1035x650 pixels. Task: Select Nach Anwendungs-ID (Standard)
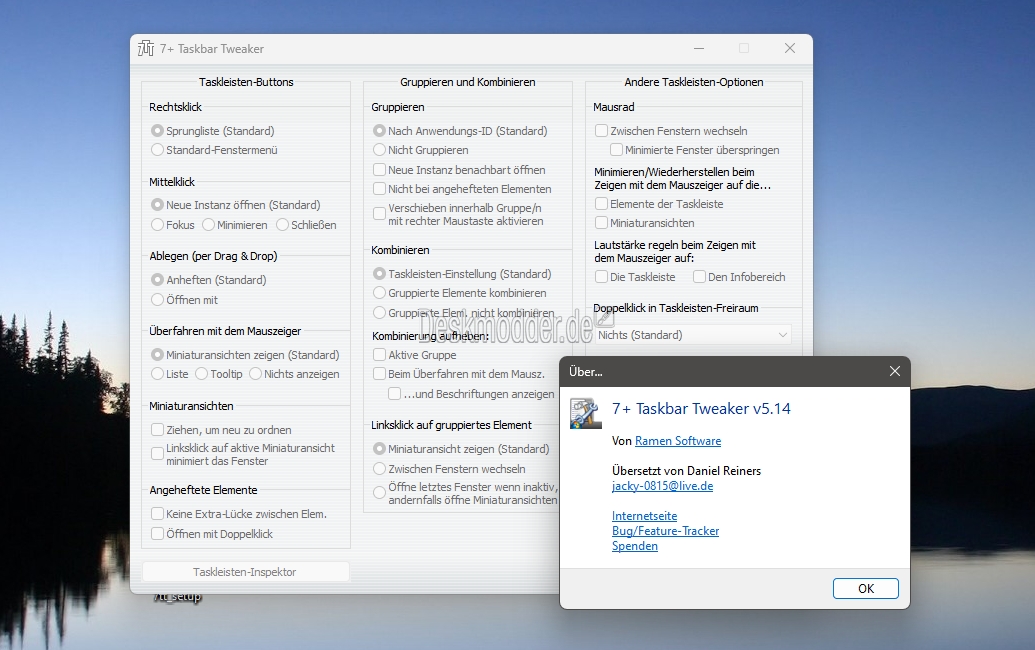pyautogui.click(x=379, y=131)
